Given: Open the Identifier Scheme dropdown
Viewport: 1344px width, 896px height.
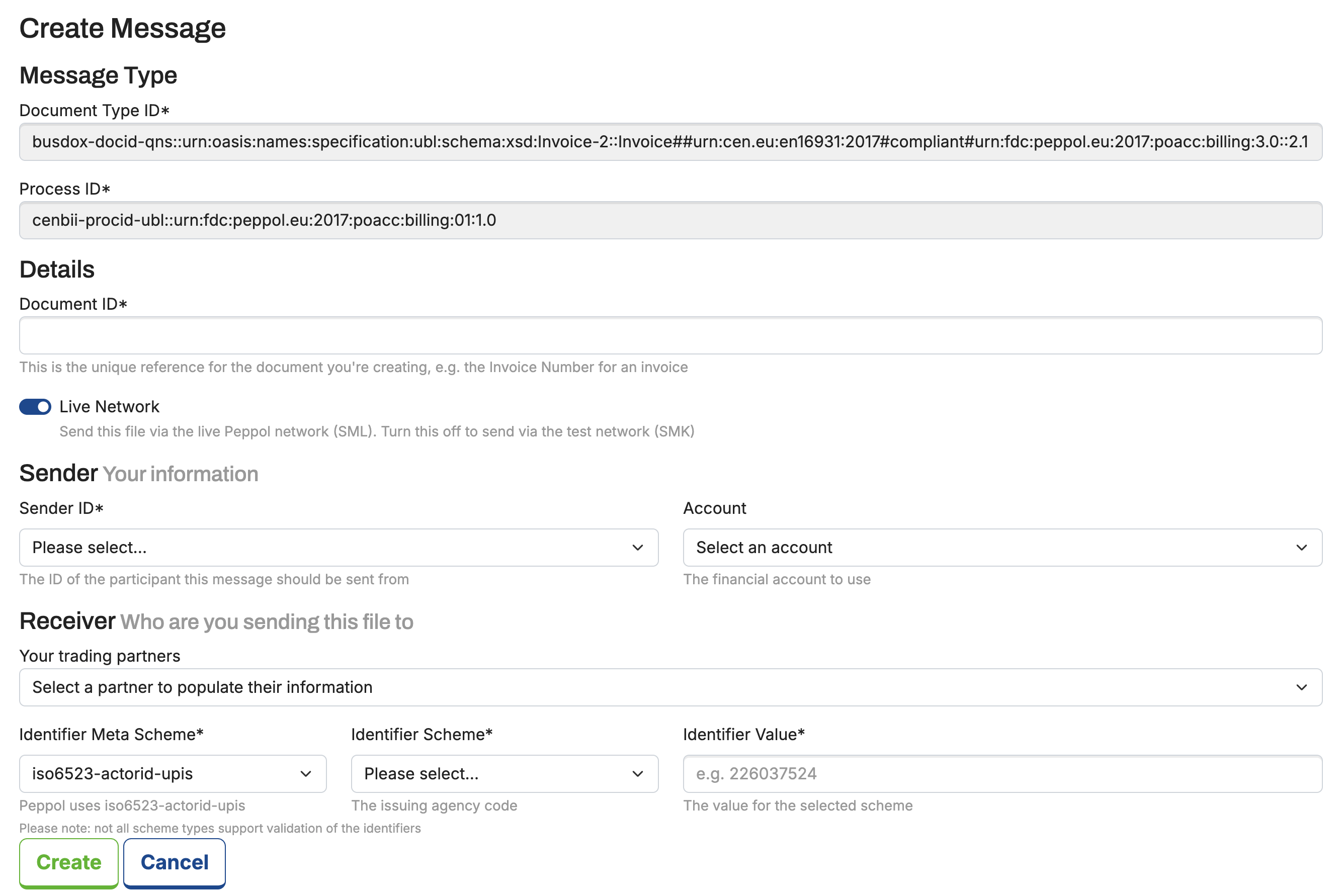Looking at the screenshot, I should 504,773.
